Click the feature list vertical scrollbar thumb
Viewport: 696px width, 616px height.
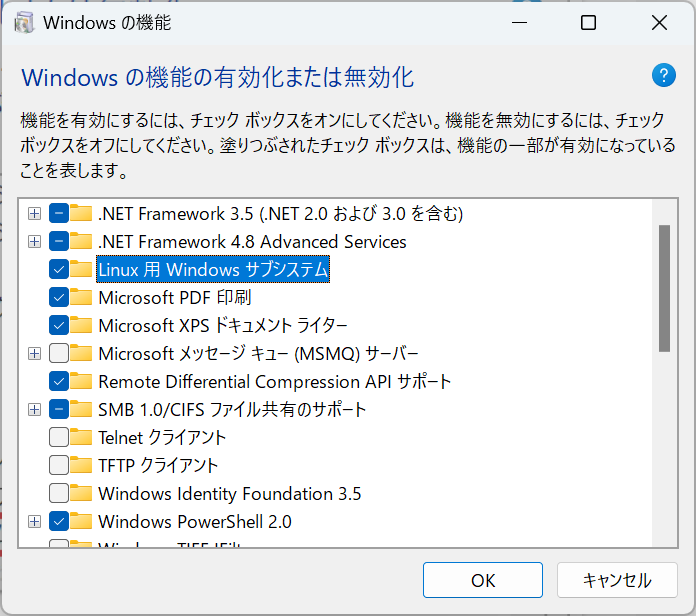coord(664,288)
